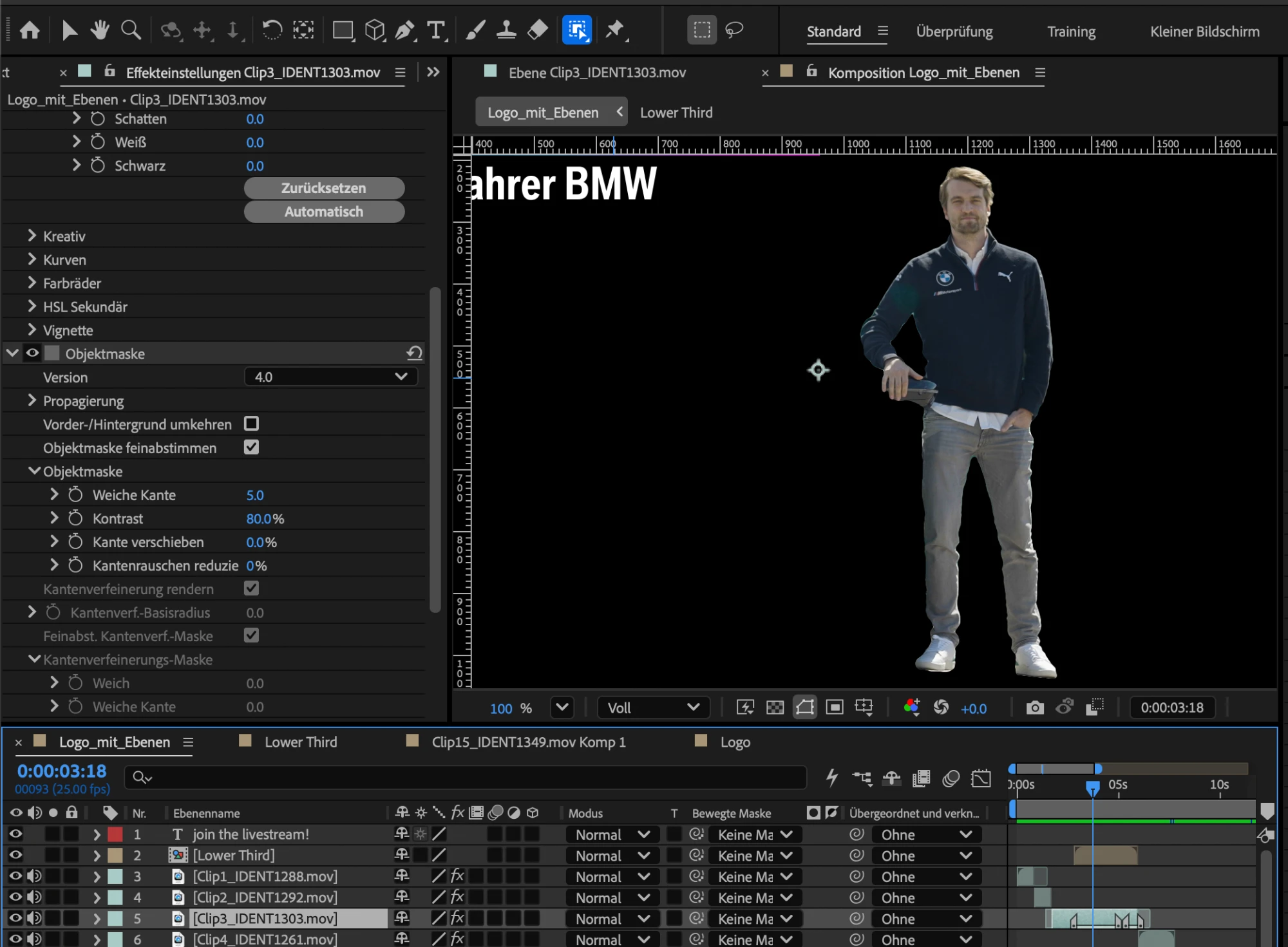This screenshot has width=1288, height=947.
Task: Open the Standard workspace menu
Action: click(x=883, y=31)
